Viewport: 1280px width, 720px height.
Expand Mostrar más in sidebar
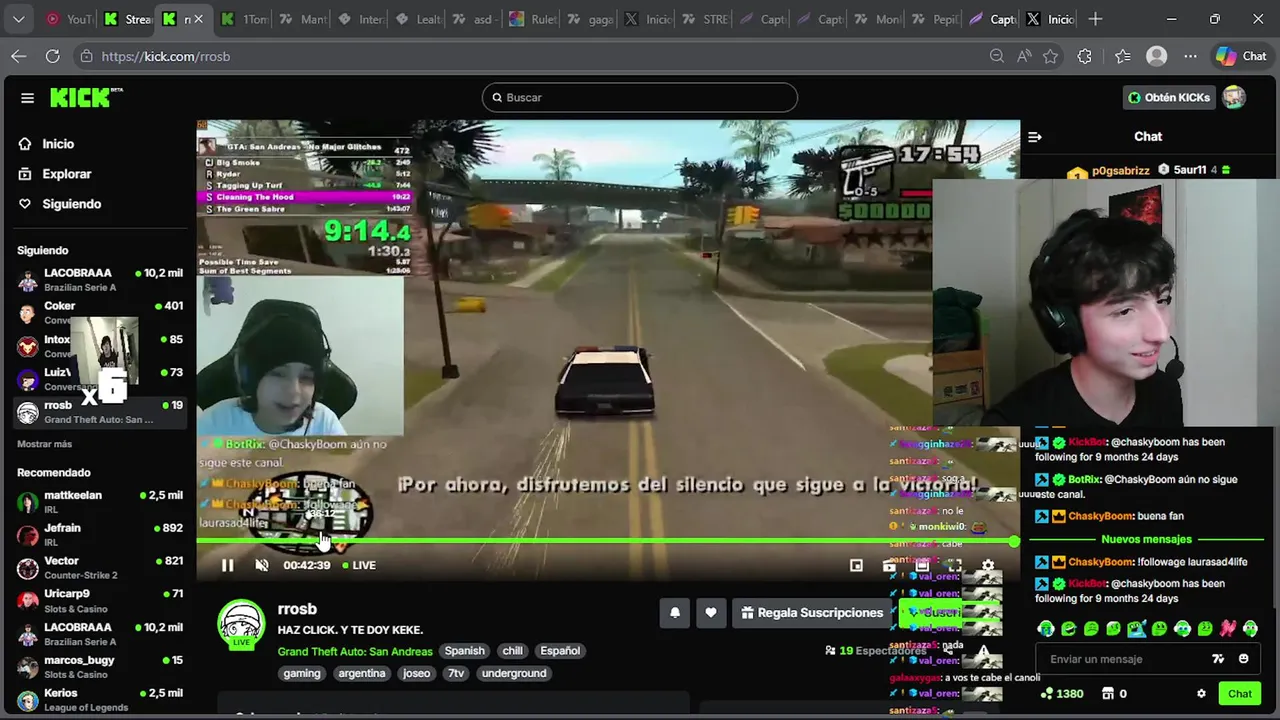pyautogui.click(x=44, y=444)
